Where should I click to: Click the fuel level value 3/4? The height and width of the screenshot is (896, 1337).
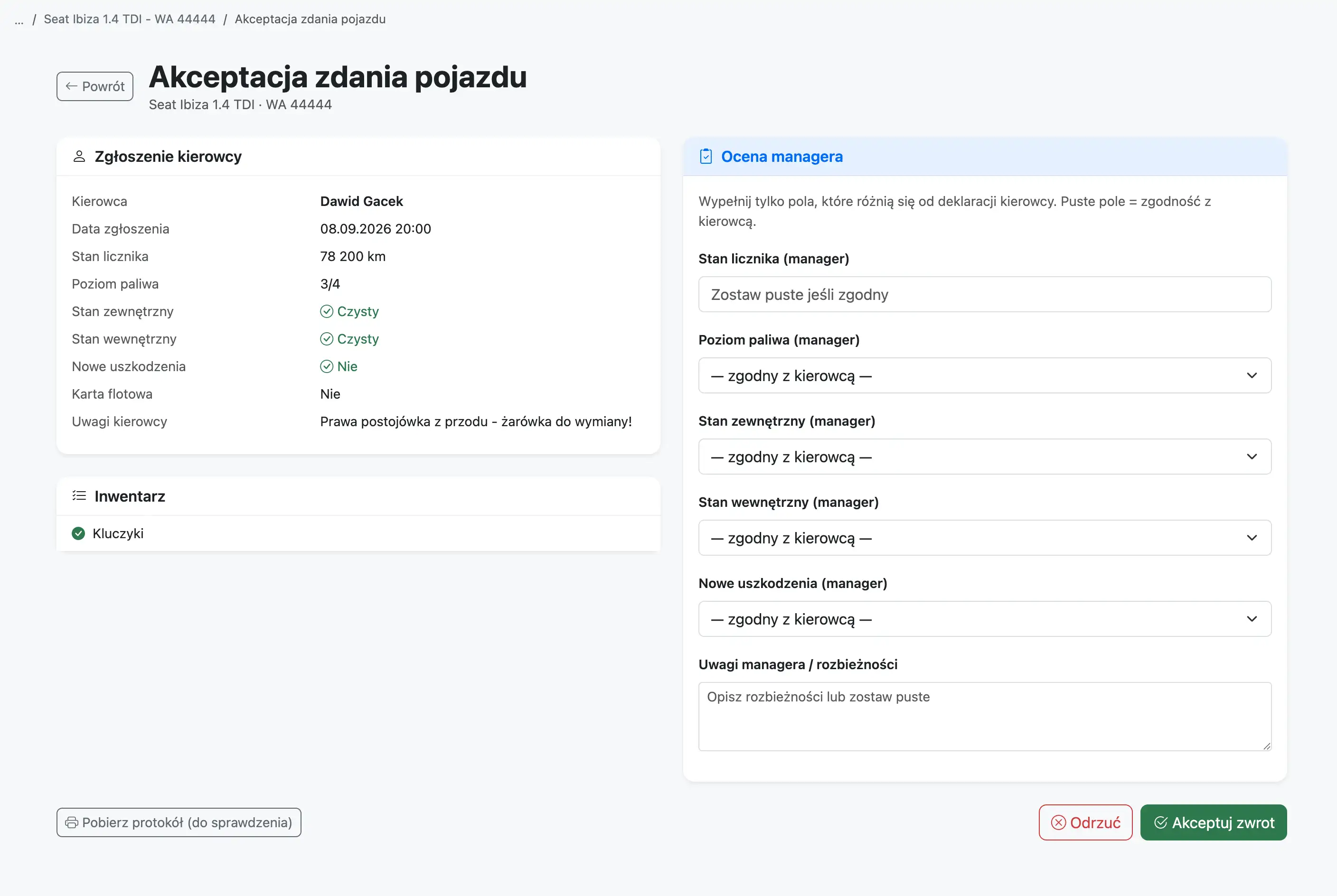[x=330, y=284]
